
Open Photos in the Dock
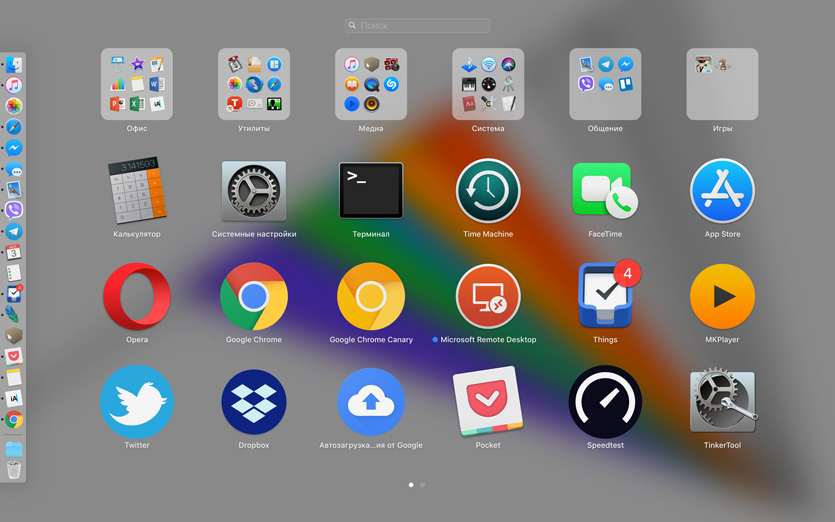(x=14, y=106)
